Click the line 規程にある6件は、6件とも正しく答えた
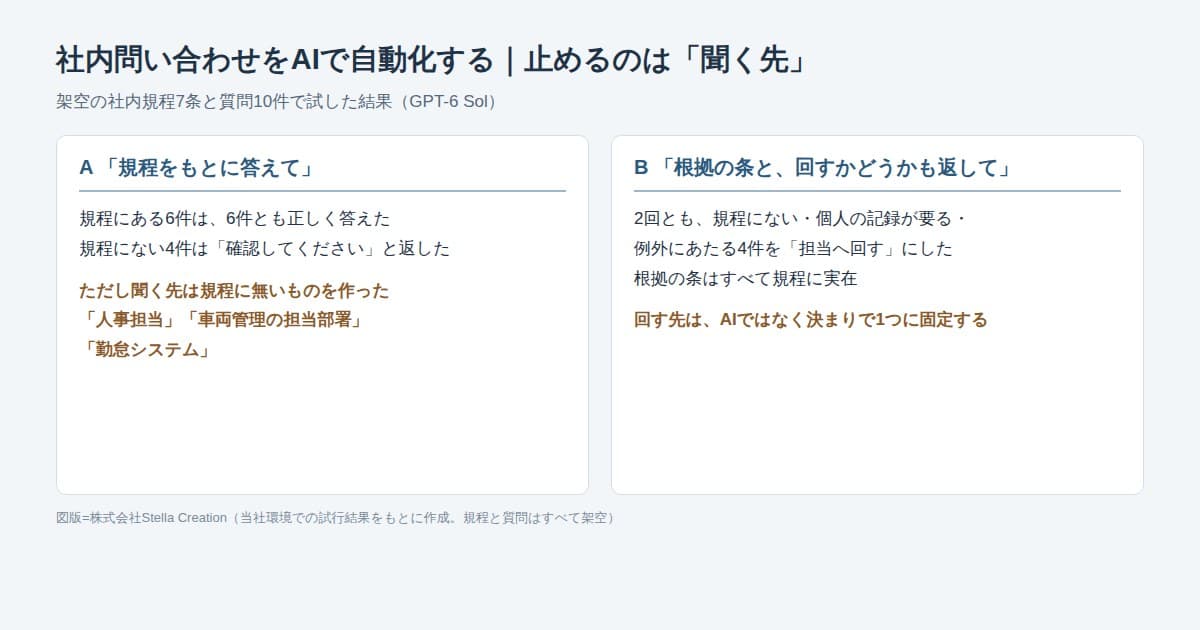This screenshot has width=1200, height=630. [234, 218]
